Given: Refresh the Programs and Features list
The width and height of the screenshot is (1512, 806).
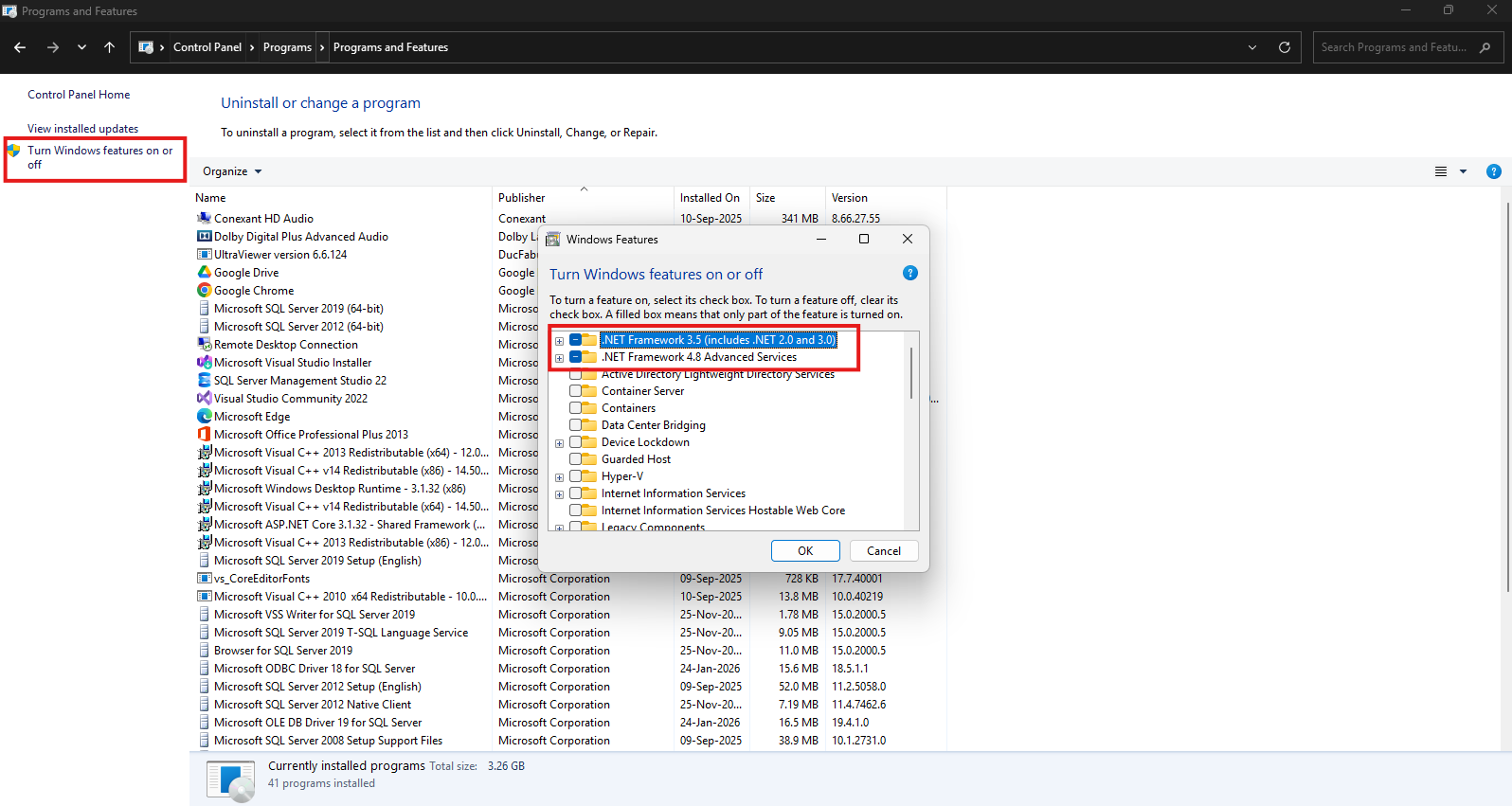Looking at the screenshot, I should (x=1285, y=47).
